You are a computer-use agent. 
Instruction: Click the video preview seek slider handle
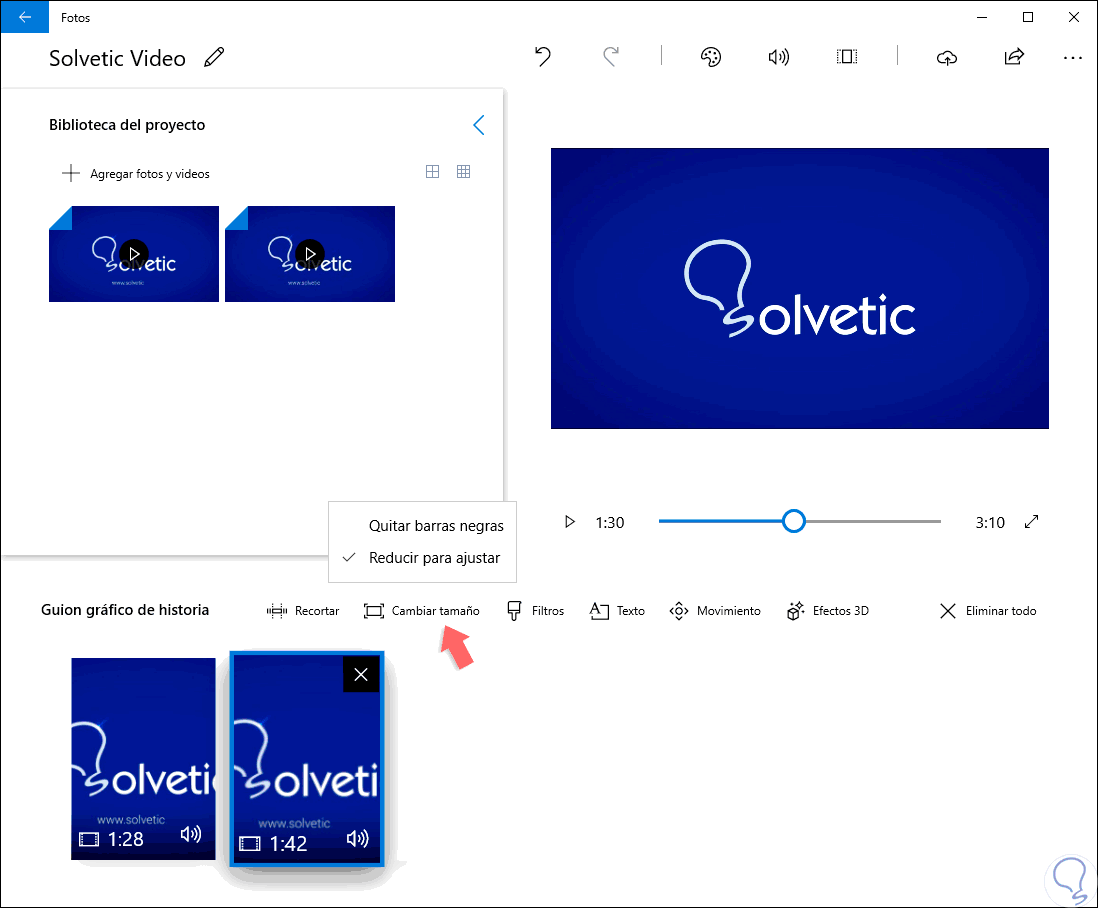(x=793, y=522)
